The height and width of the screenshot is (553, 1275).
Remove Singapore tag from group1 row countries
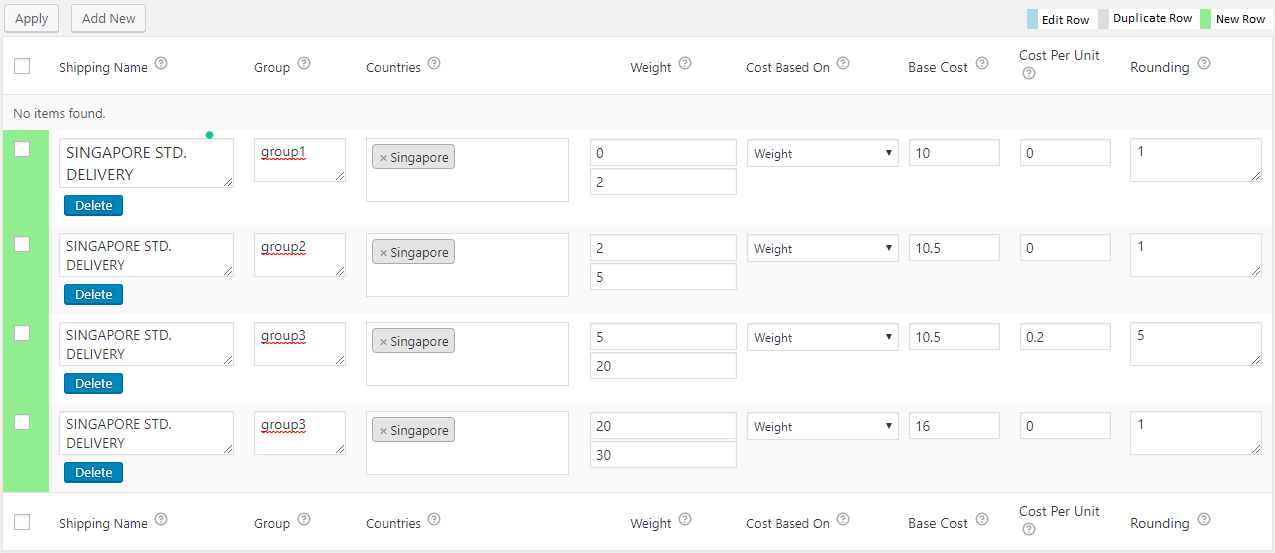point(383,158)
